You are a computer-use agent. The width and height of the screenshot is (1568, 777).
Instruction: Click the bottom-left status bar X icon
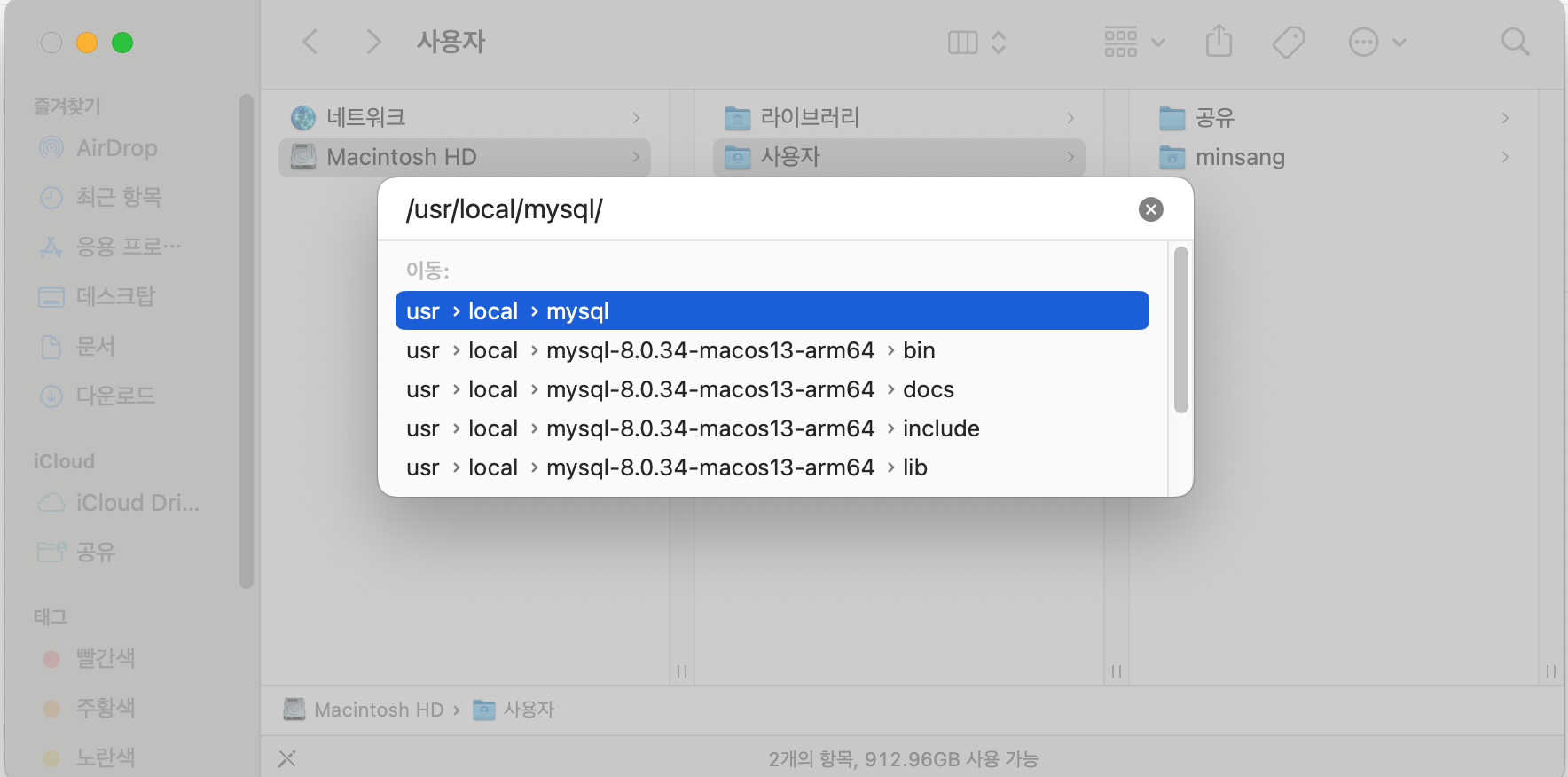coord(287,758)
